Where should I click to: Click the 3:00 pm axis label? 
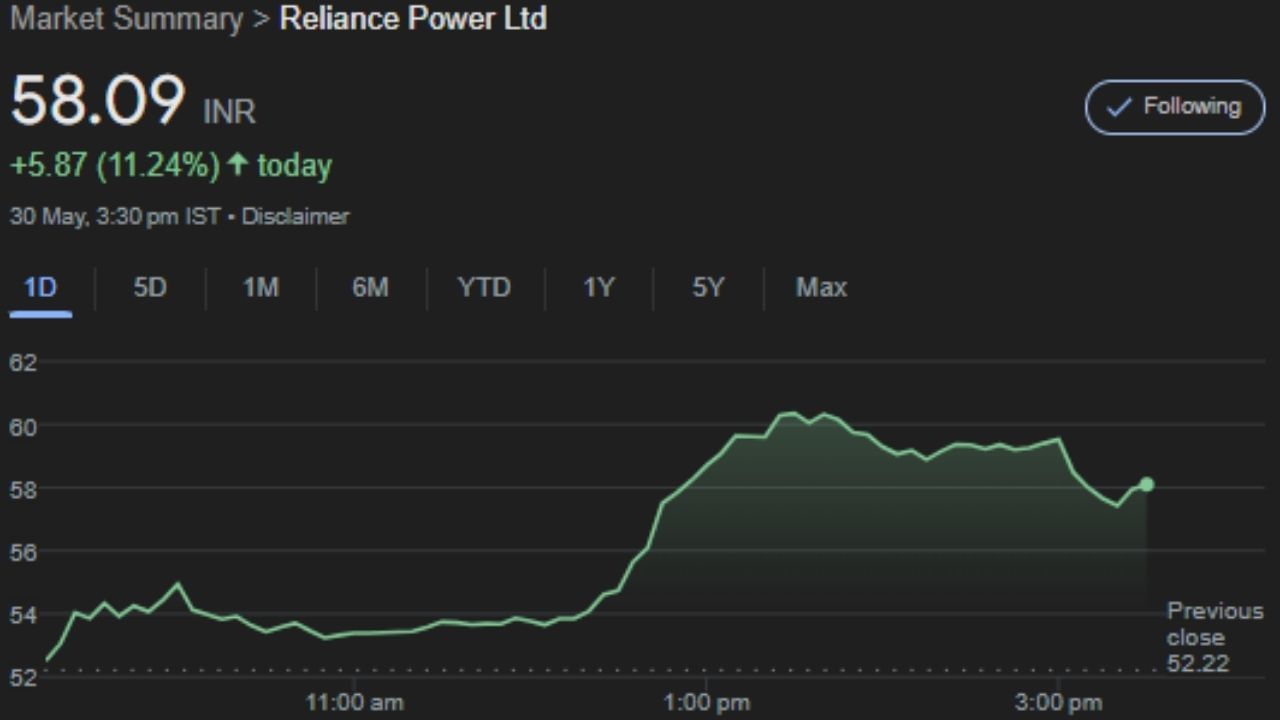(1058, 703)
